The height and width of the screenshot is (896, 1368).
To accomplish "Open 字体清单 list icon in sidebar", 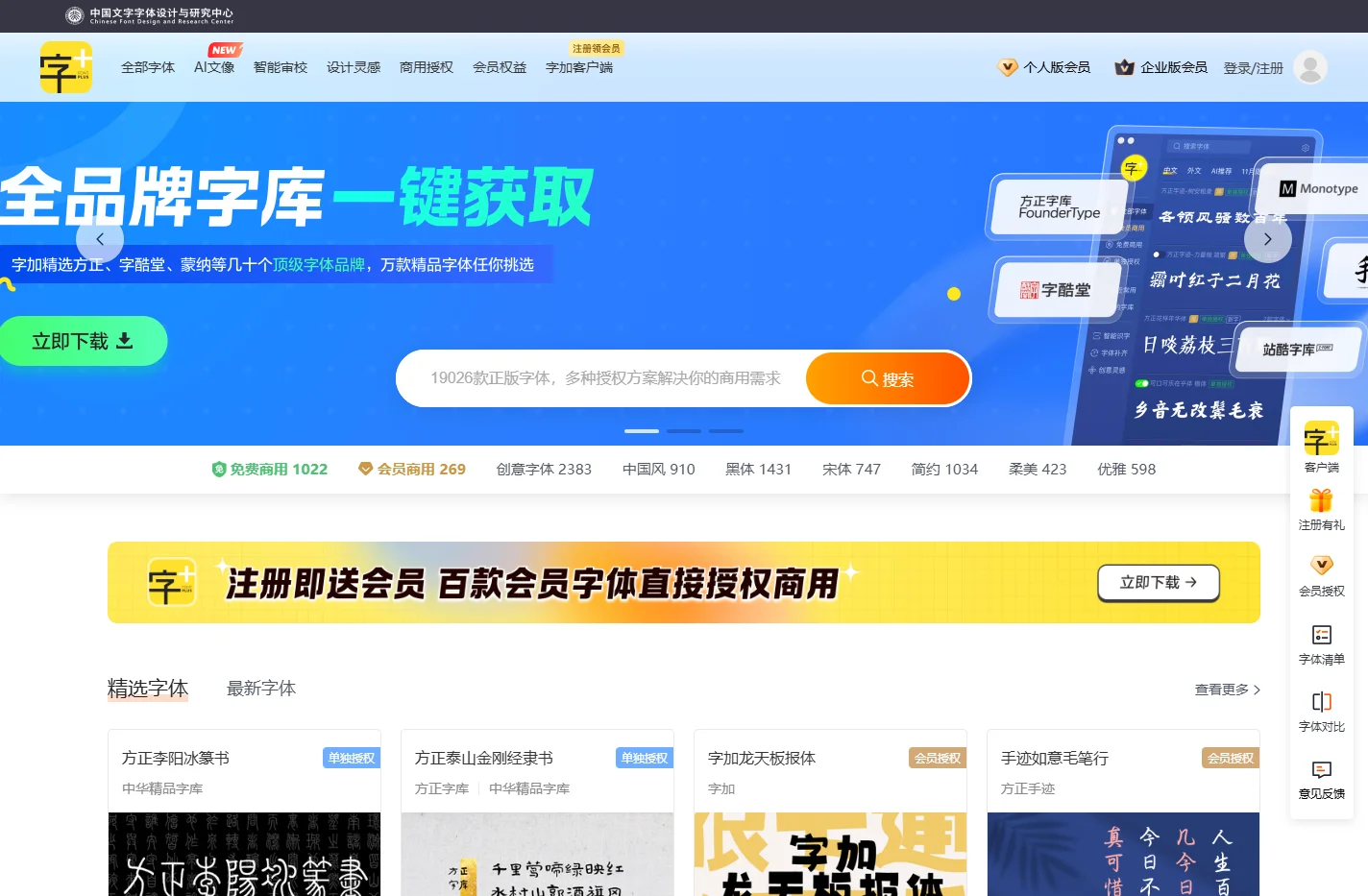I will [1322, 635].
